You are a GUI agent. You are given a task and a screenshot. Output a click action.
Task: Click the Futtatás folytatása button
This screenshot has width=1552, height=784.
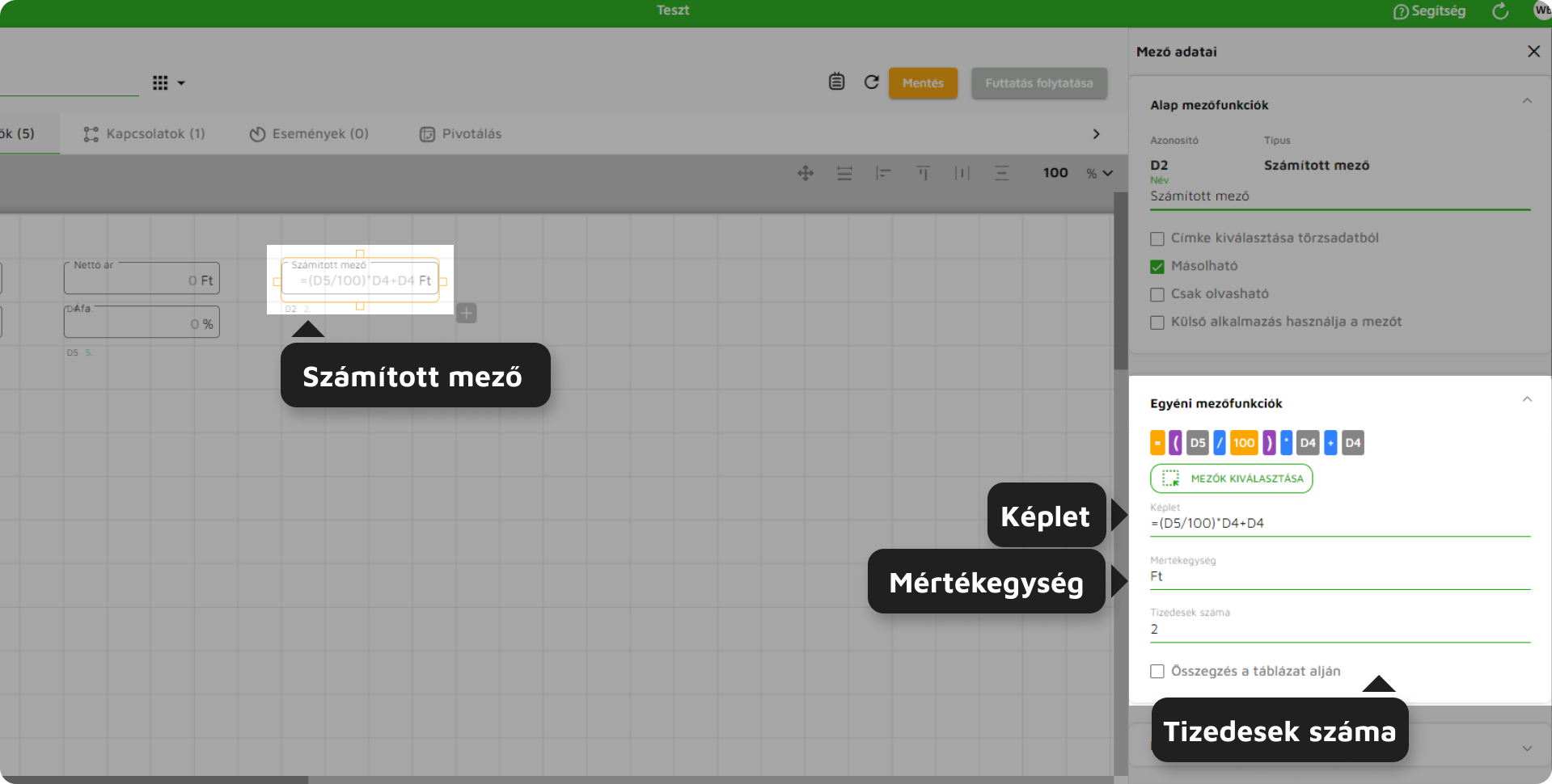pos(1038,83)
